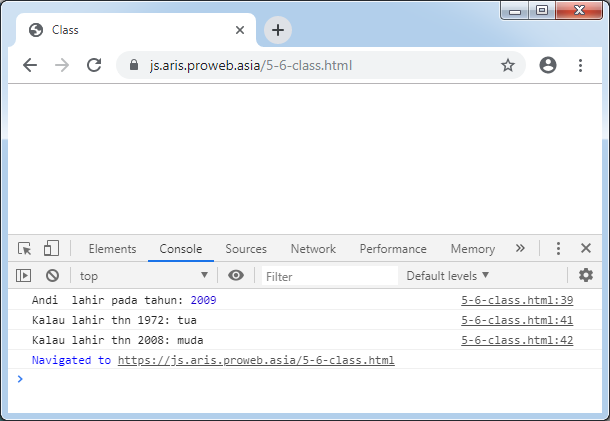Click the address bar URL
610x421 pixels.
click(x=251, y=65)
